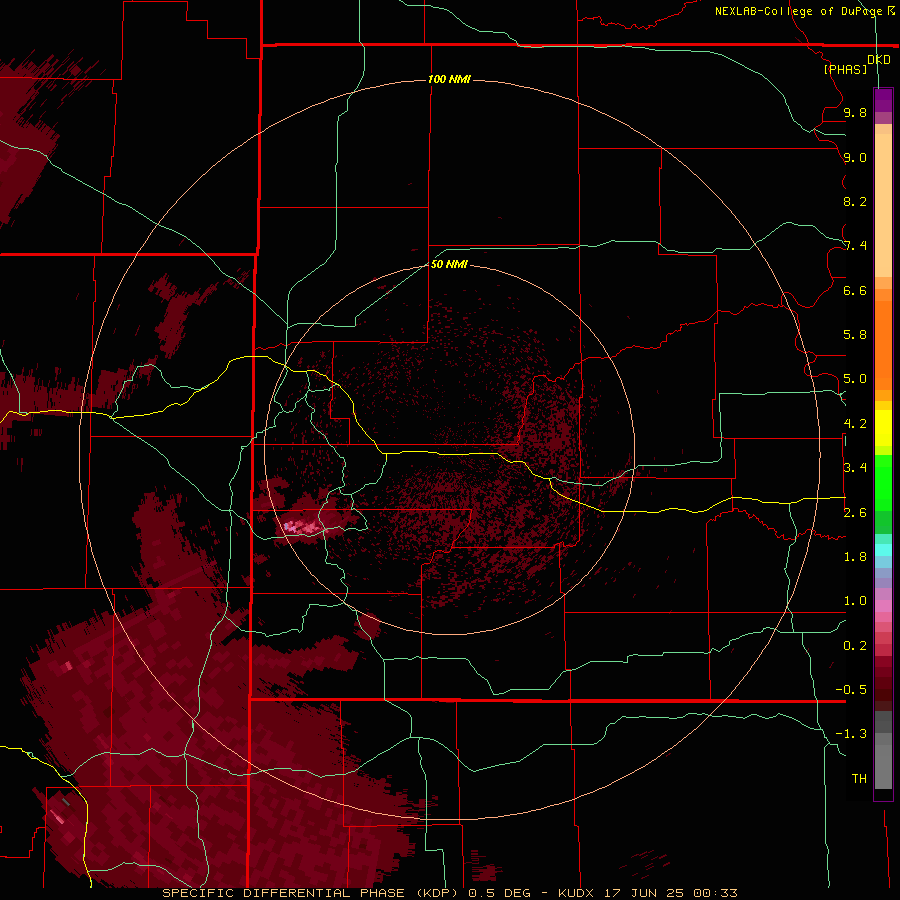Screen dimensions: 900x900
Task: Click the 50 NMI range ring label
Action: click(x=449, y=264)
